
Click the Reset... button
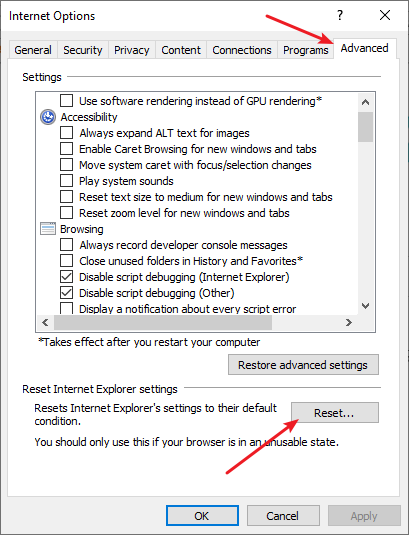click(x=335, y=413)
